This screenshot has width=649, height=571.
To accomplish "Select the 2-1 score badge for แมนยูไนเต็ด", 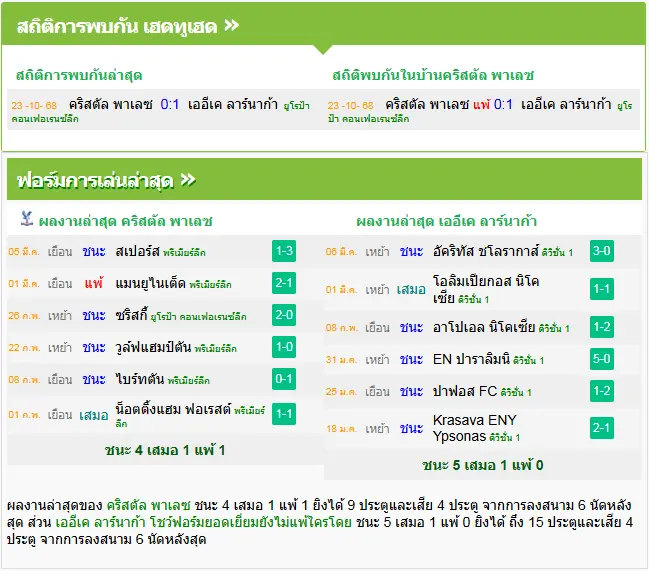I will click(284, 283).
